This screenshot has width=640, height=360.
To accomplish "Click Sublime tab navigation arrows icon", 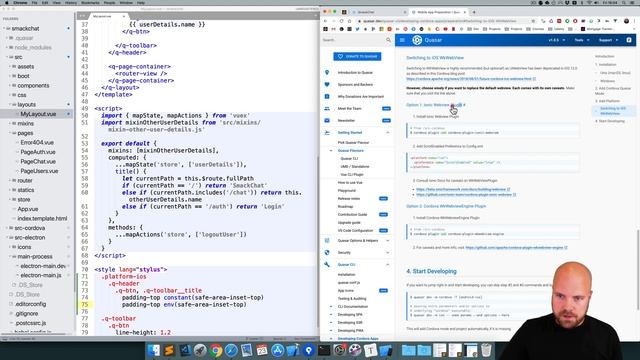I will coord(82,16).
